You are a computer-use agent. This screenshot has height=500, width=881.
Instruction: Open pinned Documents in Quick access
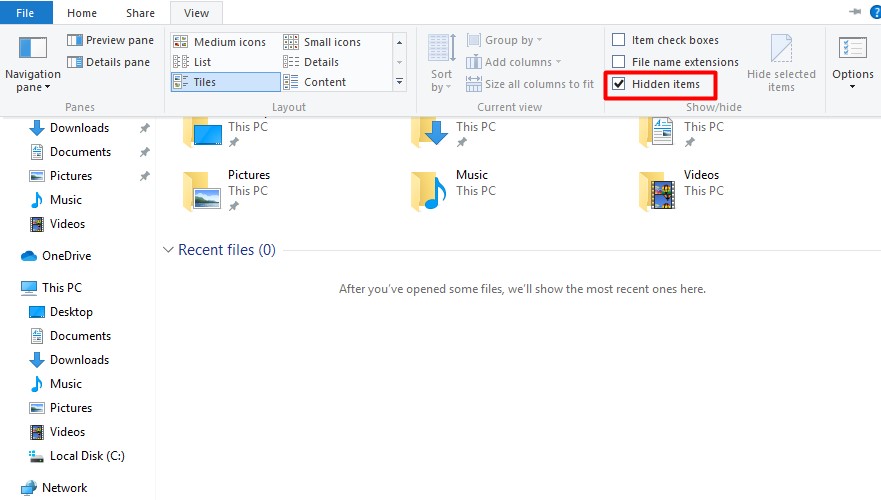click(x=80, y=152)
